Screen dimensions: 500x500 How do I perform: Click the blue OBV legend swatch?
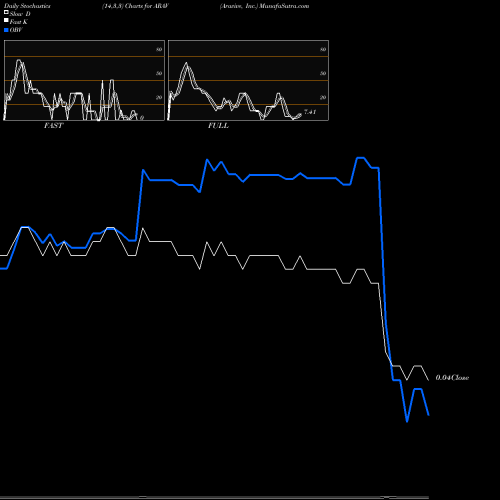(x=6, y=30)
